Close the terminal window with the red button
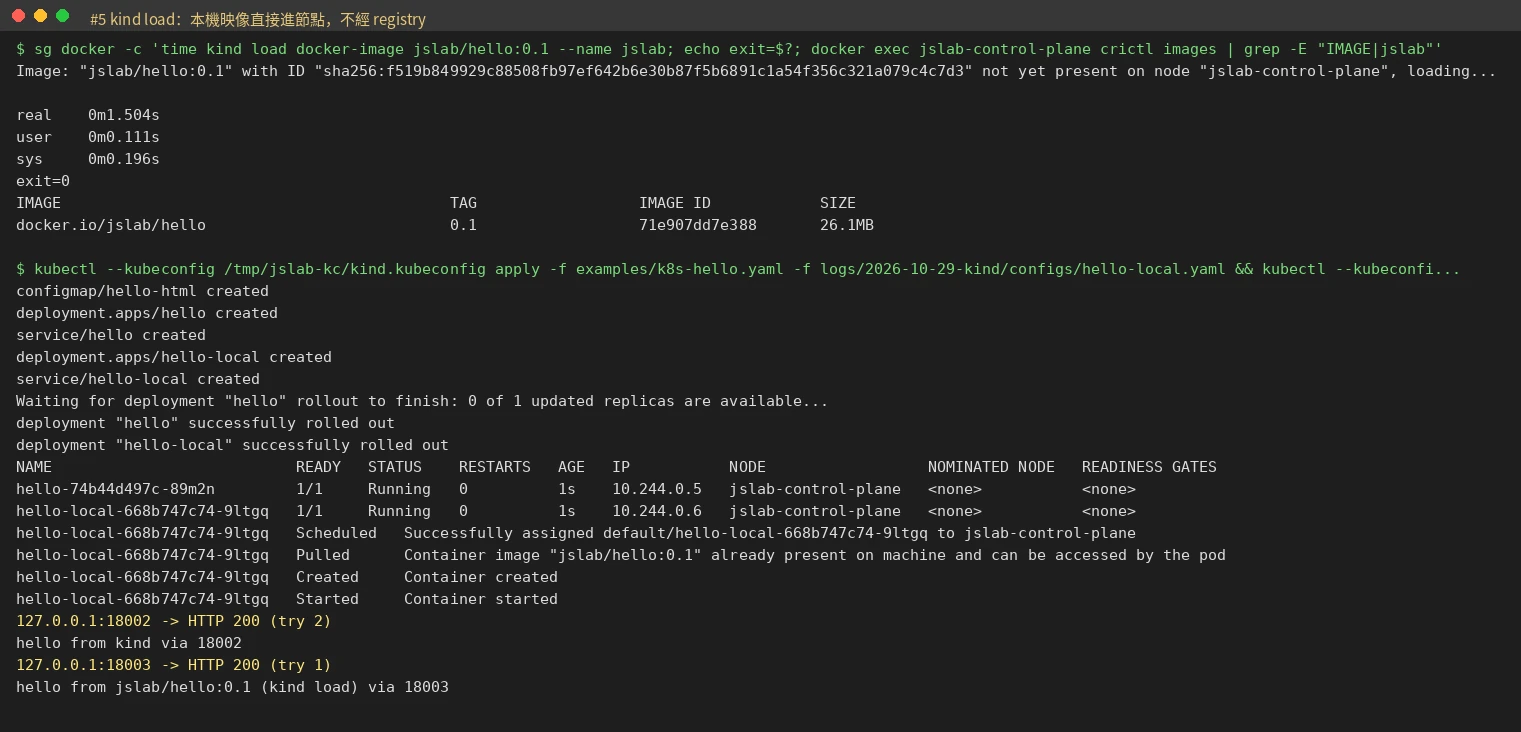This screenshot has width=1521, height=732. click(18, 16)
